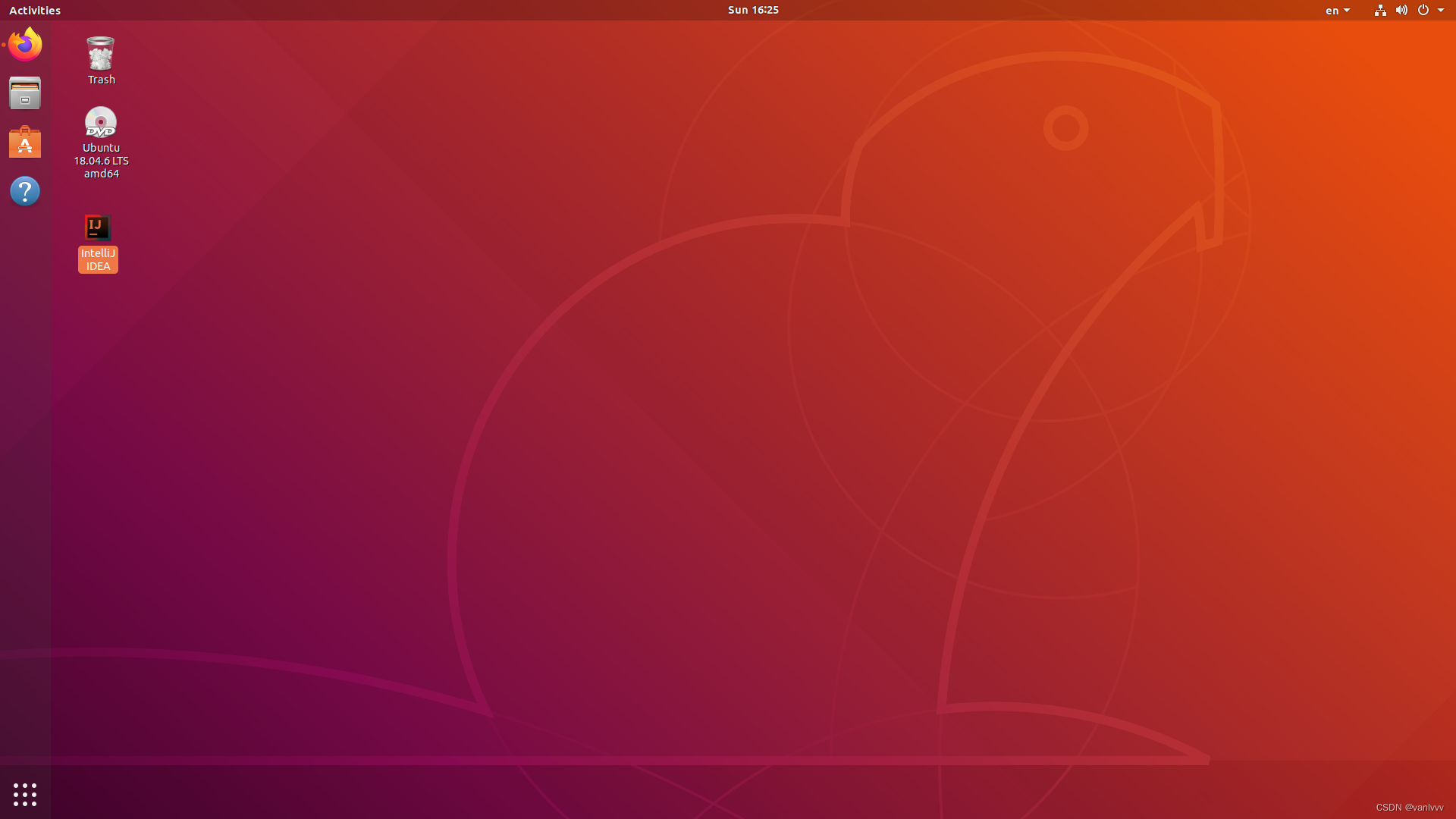The image size is (1456, 819).
Task: Click the network status icon
Action: [x=1380, y=10]
